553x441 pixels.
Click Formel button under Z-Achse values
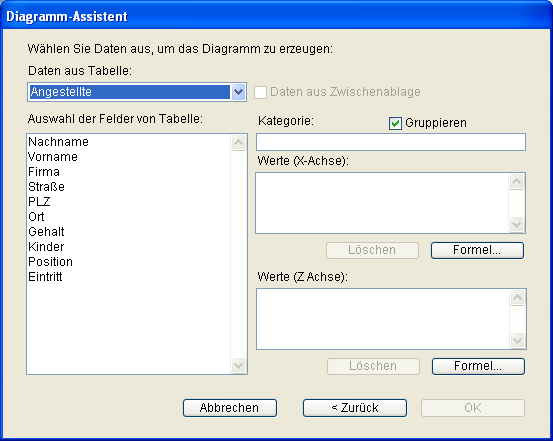(x=478, y=366)
